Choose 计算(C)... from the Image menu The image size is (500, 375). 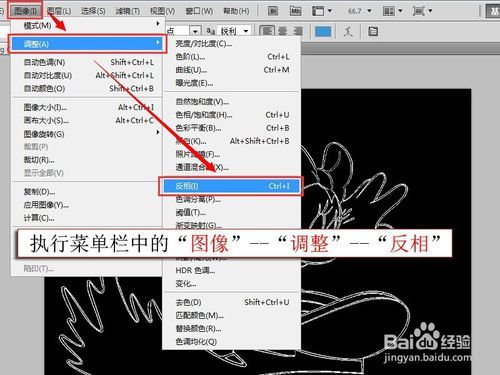point(87,218)
